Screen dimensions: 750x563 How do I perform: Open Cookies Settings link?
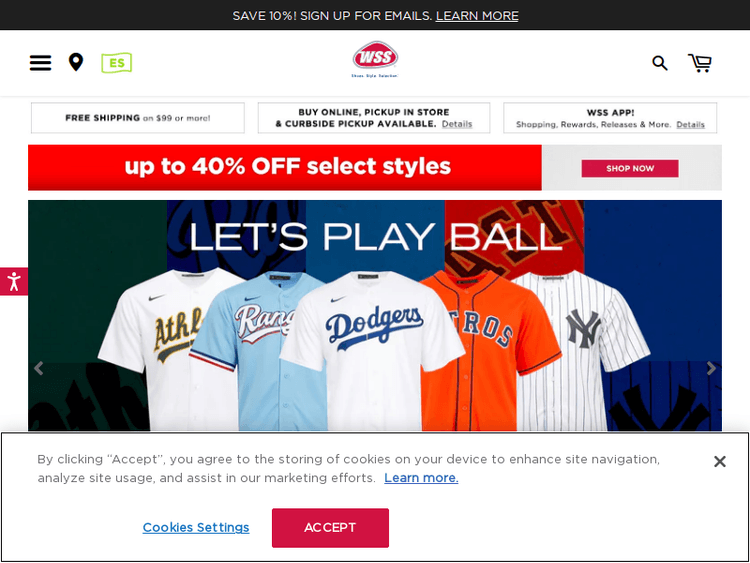(x=196, y=527)
